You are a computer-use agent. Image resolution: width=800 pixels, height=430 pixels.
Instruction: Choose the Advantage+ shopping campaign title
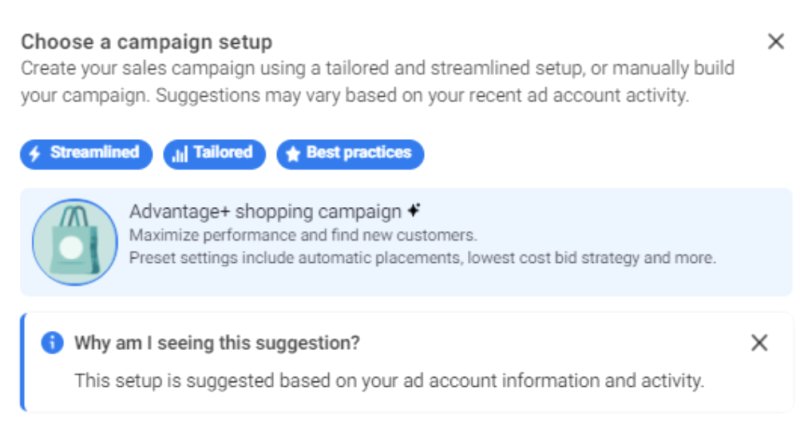tap(265, 212)
